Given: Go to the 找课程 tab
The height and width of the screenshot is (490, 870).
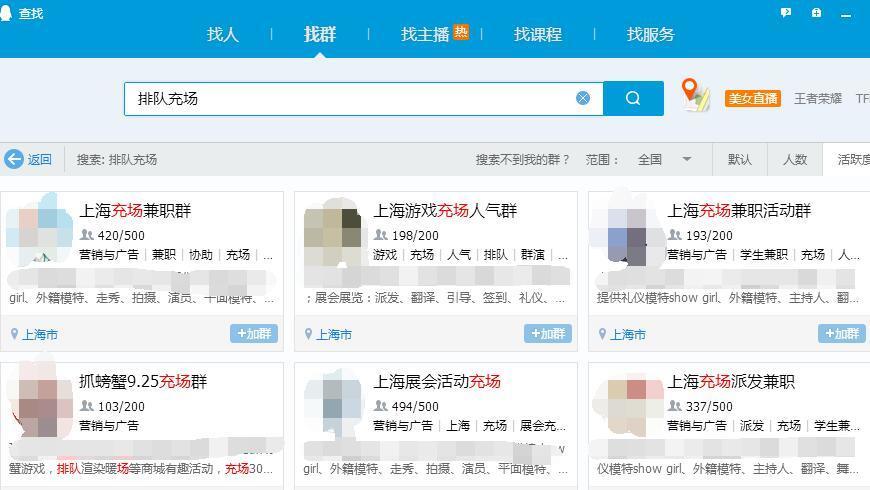Looking at the screenshot, I should (x=538, y=34).
